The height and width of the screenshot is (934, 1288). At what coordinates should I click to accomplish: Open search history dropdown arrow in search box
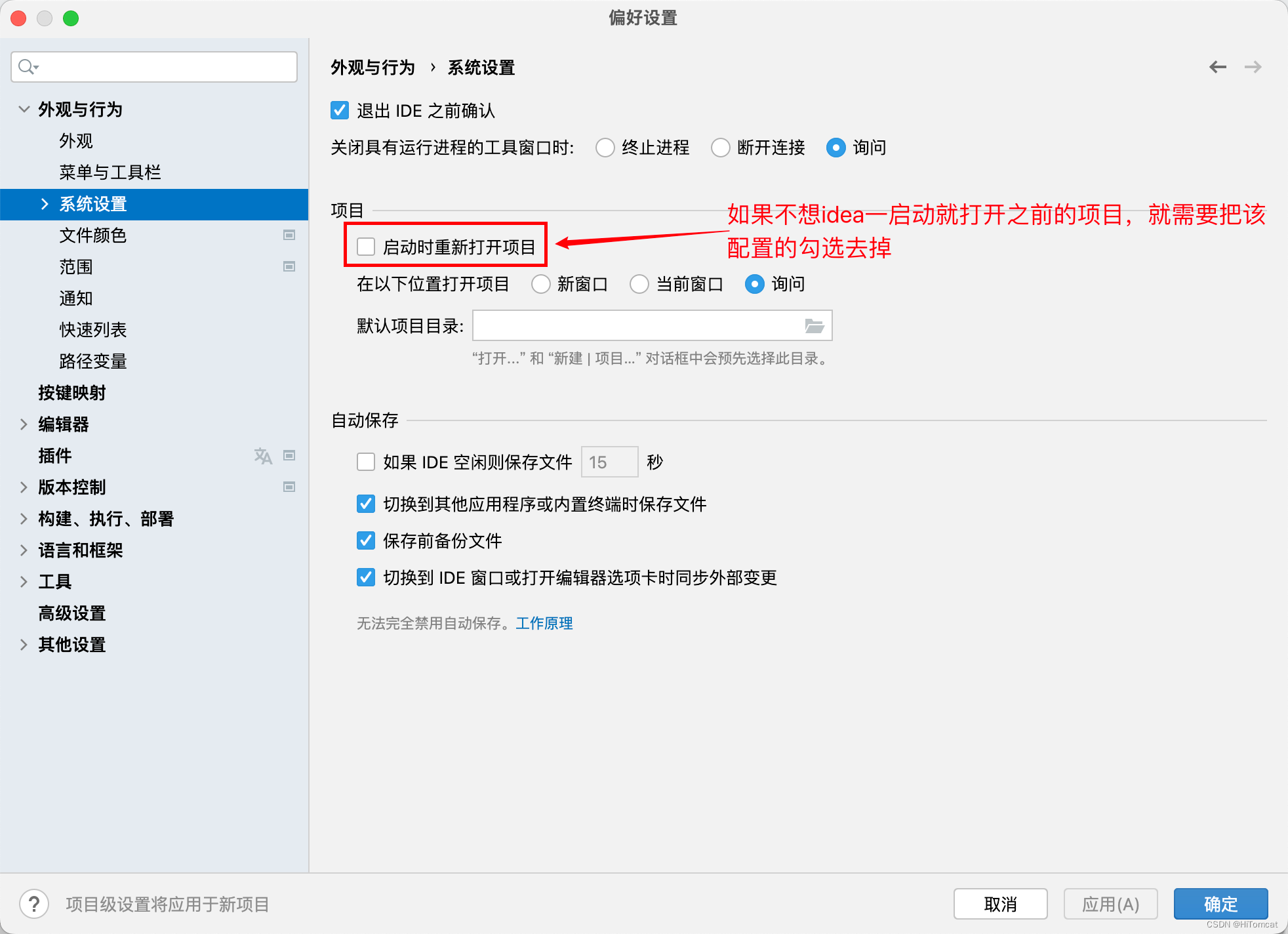click(37, 67)
